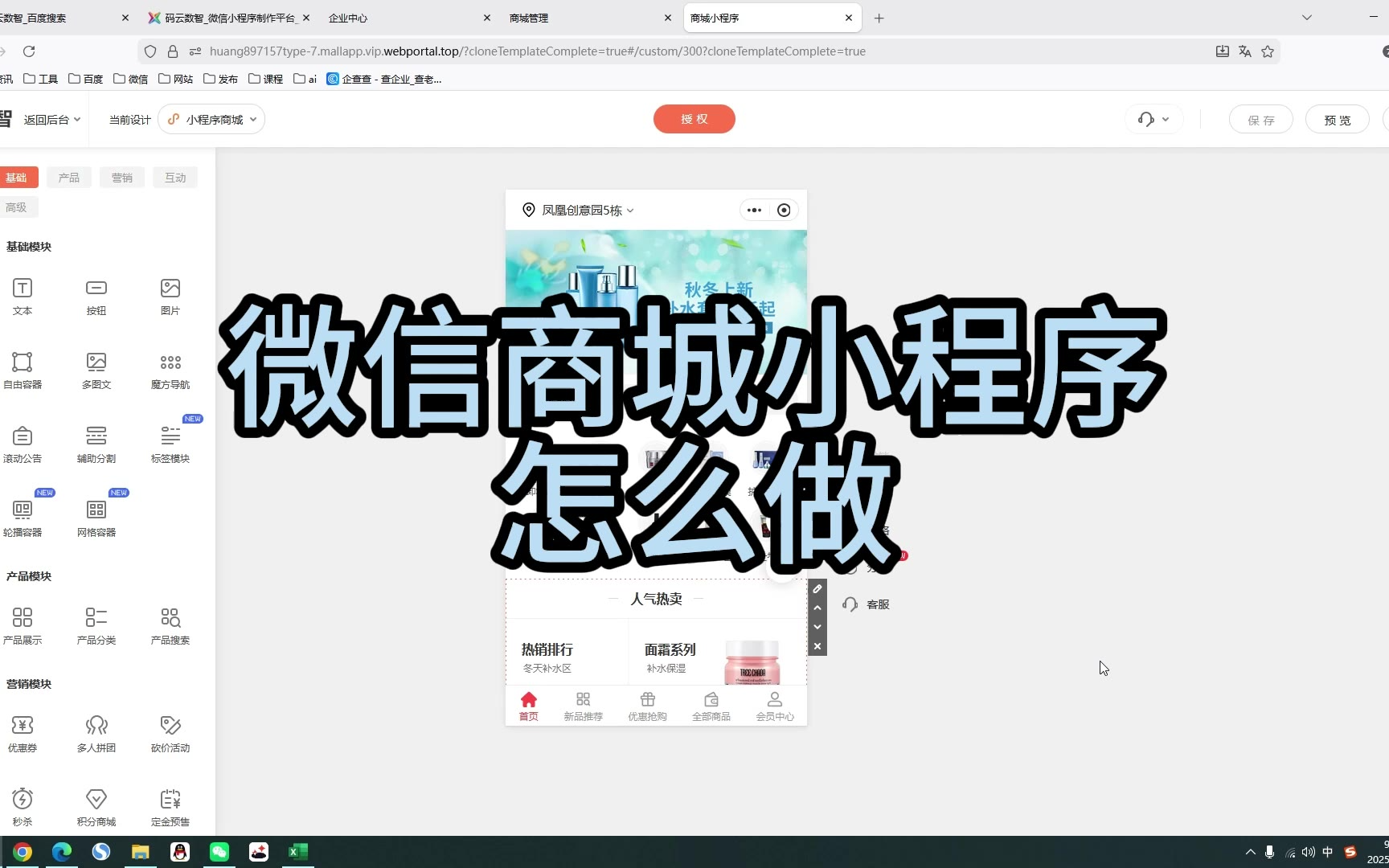The height and width of the screenshot is (868, 1389).
Task: Switch to the 互动 module tab
Action: click(175, 178)
